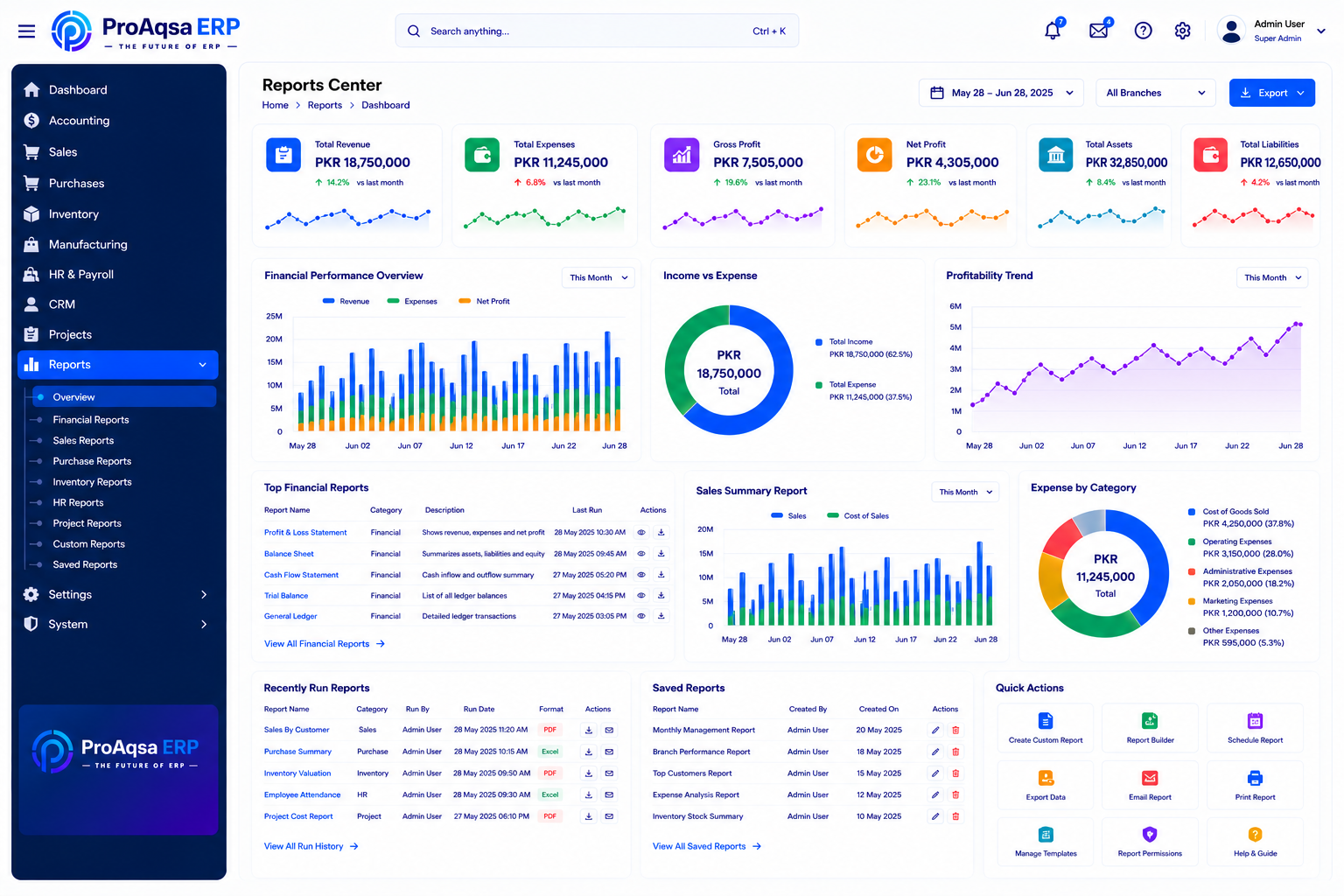The width and height of the screenshot is (1344, 896).
Task: Open the Accounting sidebar item
Action: click(x=117, y=121)
